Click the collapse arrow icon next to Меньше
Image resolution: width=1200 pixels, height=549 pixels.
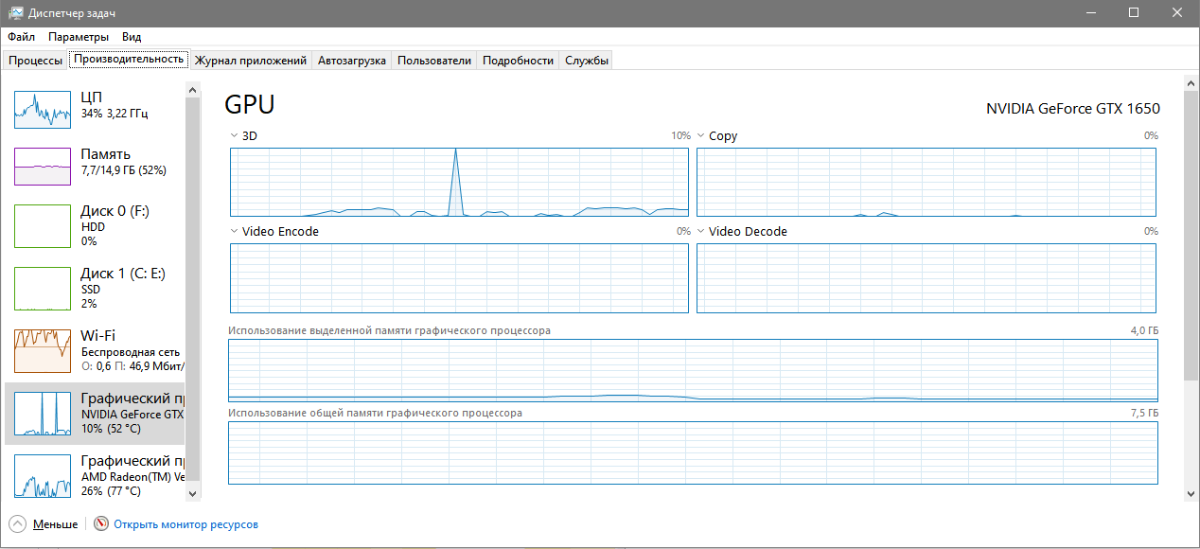coord(17,523)
